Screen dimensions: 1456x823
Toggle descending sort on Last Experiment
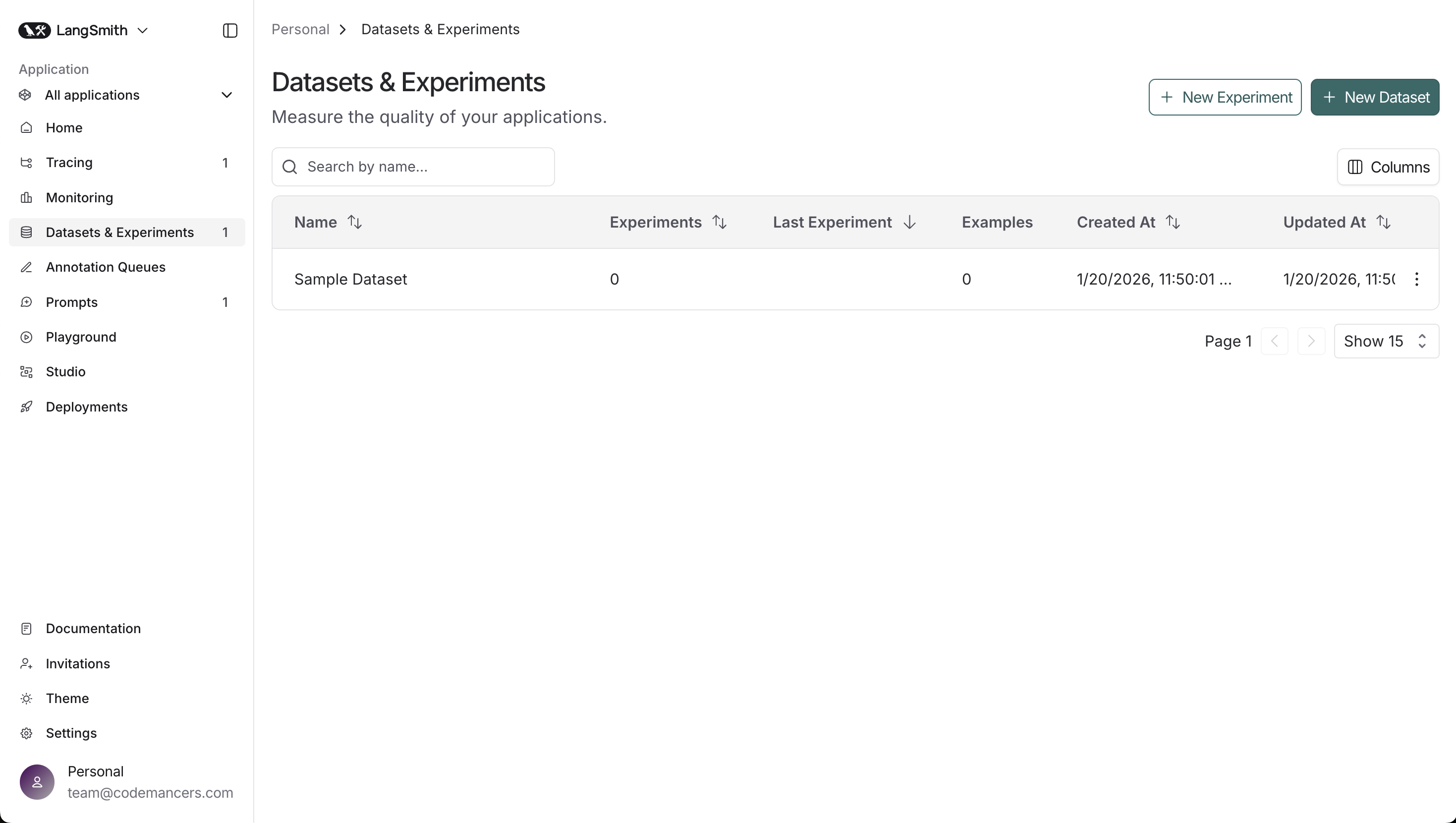(910, 222)
